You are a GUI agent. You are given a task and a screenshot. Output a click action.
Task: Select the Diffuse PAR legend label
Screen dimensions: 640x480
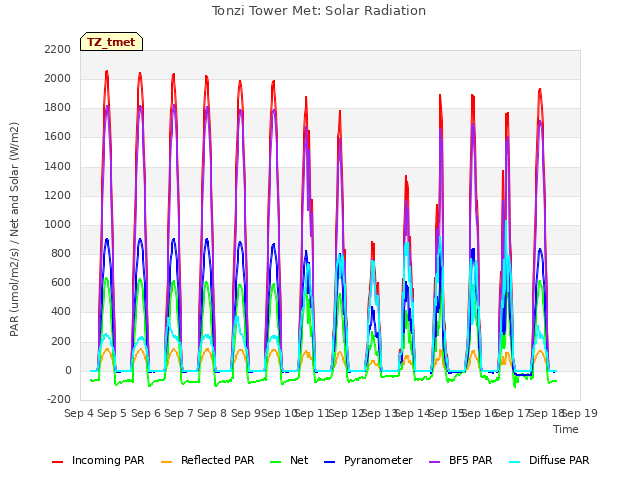pos(559,460)
